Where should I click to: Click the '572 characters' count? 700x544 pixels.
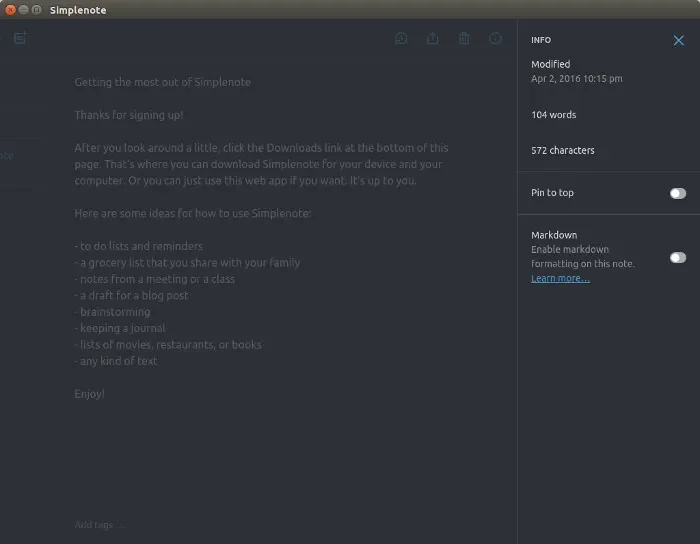(562, 150)
